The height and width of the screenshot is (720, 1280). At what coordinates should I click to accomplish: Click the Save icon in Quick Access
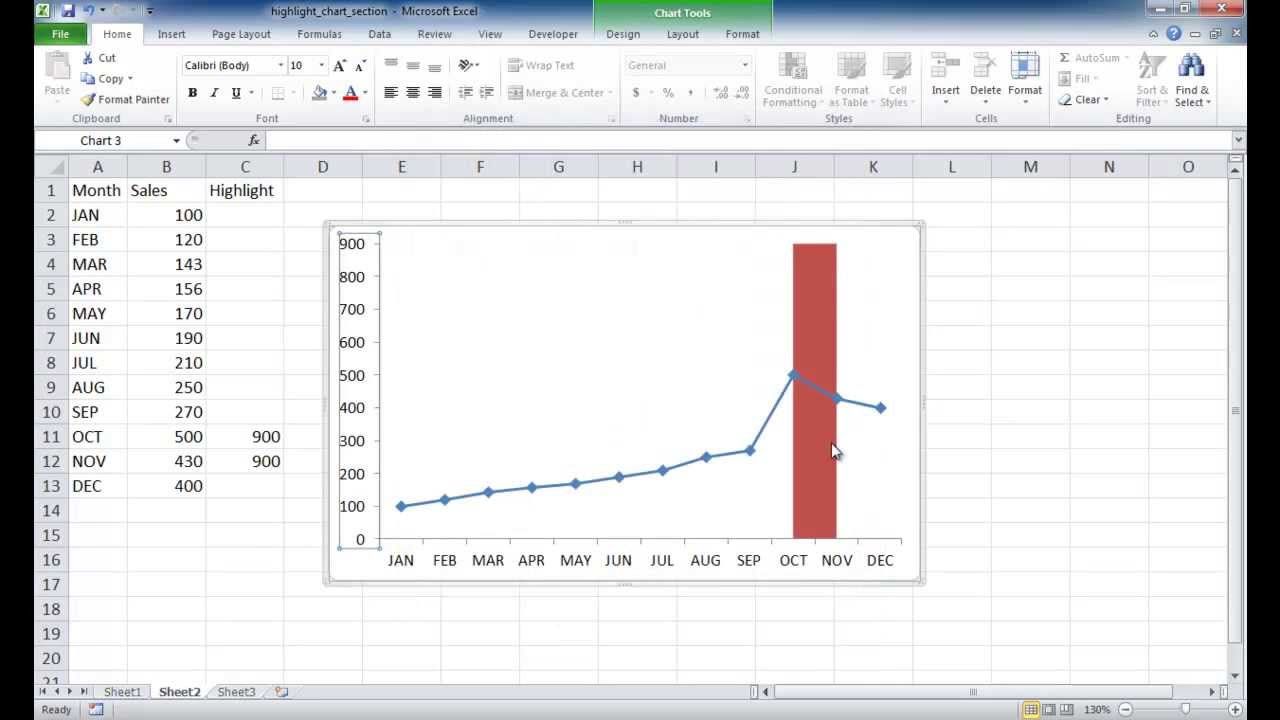click(x=68, y=11)
